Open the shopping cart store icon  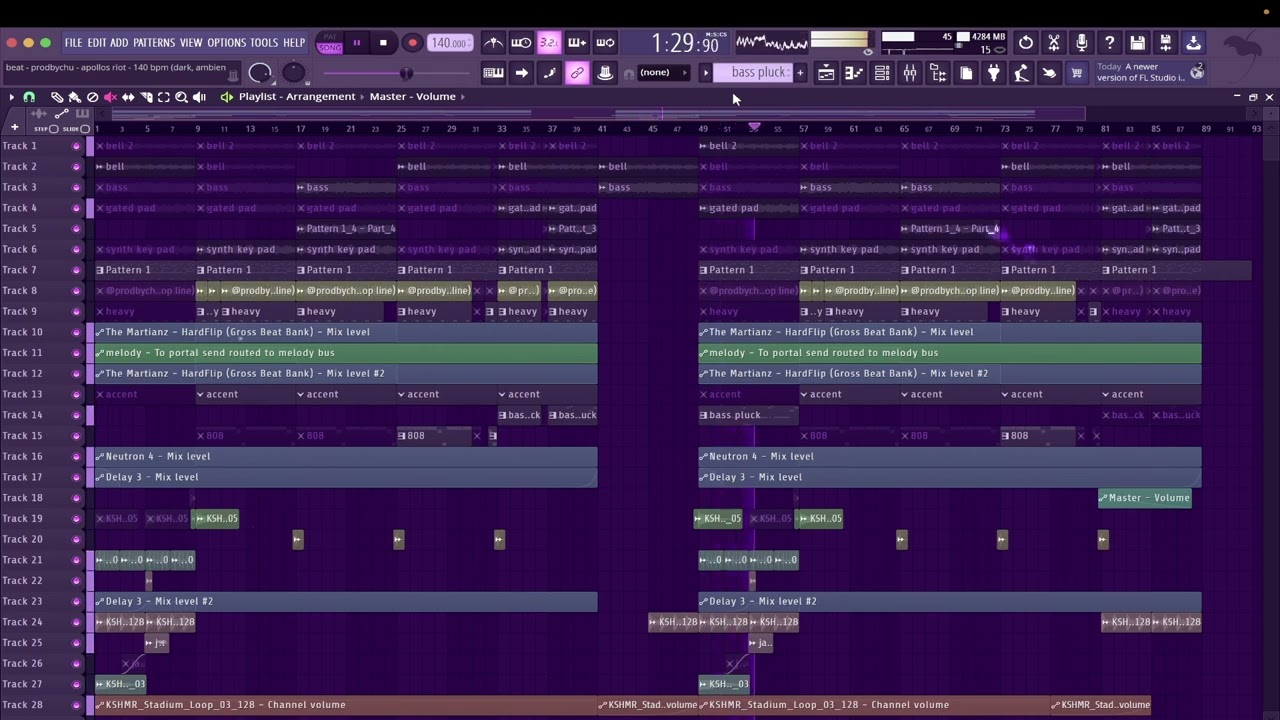pos(1077,73)
